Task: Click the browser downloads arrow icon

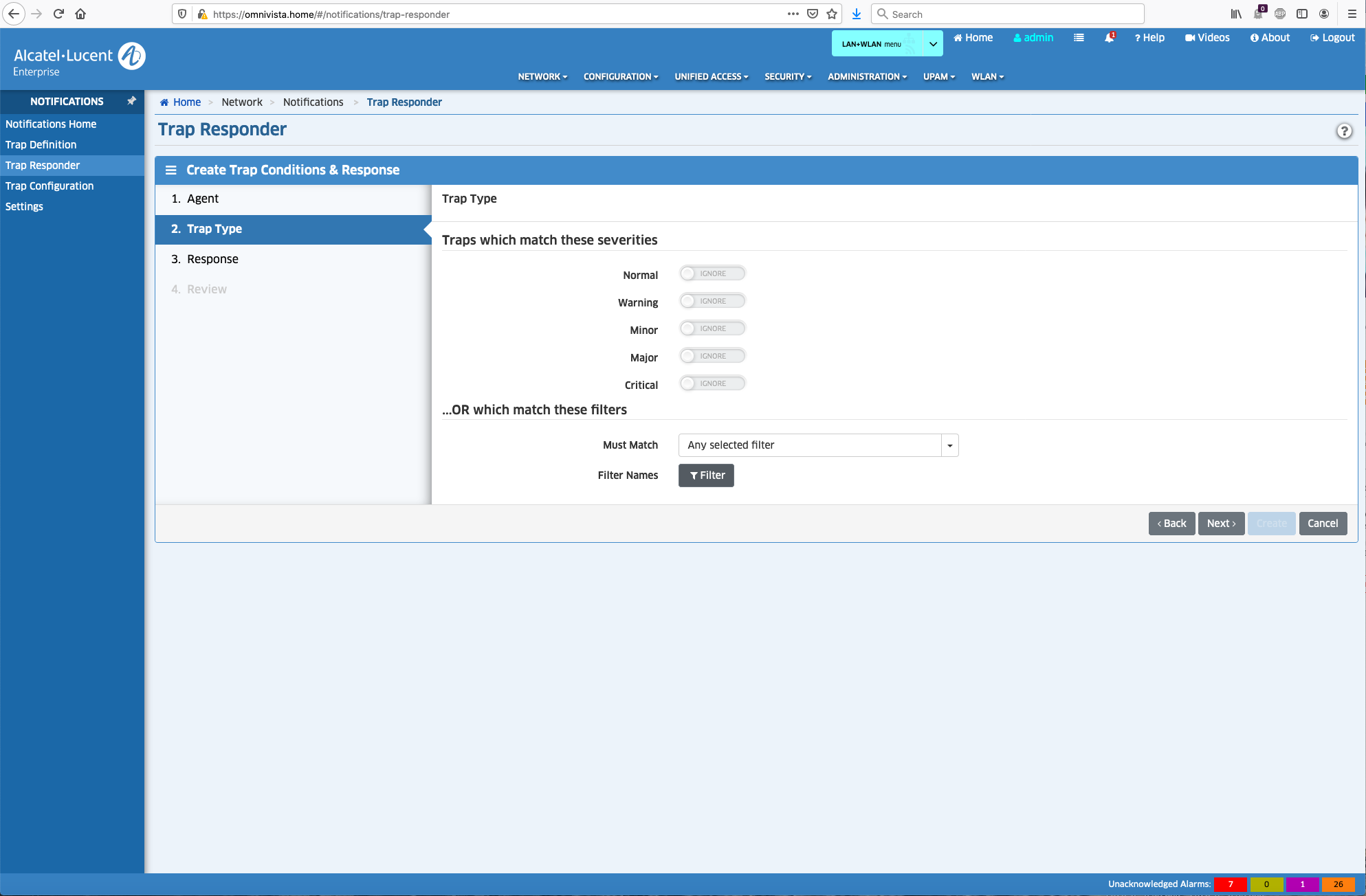Action: 857,14
